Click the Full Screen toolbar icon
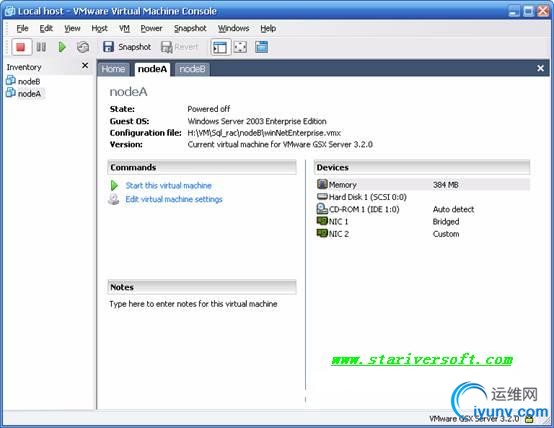The height and width of the screenshot is (428, 554). click(x=240, y=47)
